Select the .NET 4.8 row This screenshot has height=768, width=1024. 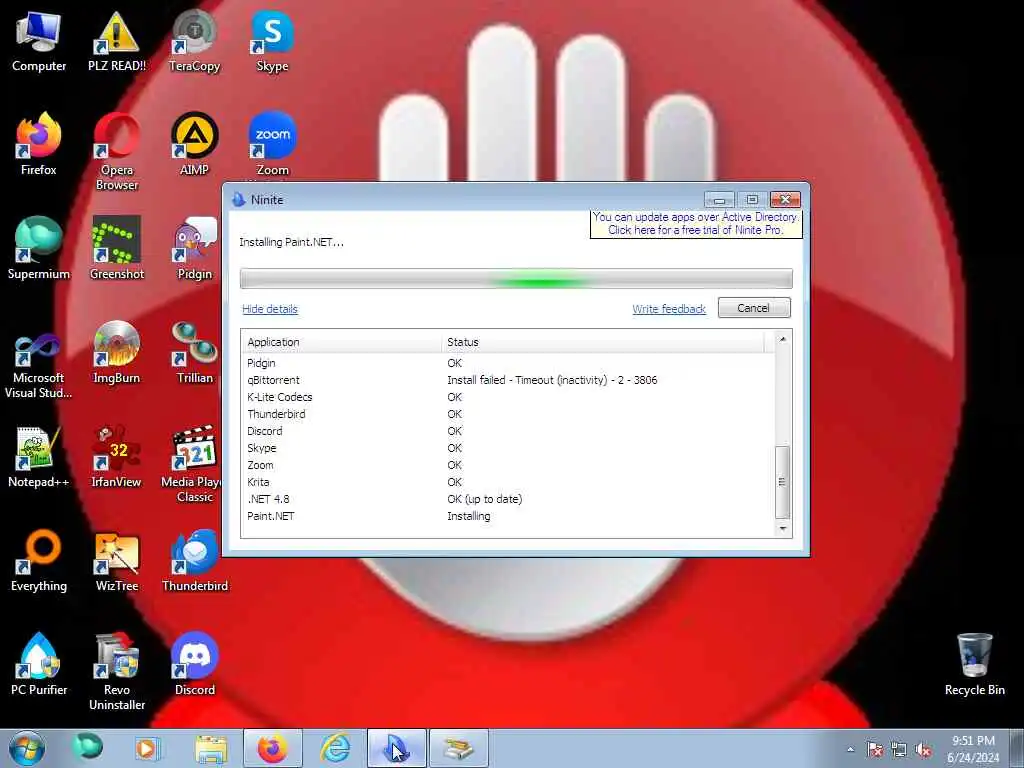pos(507,499)
